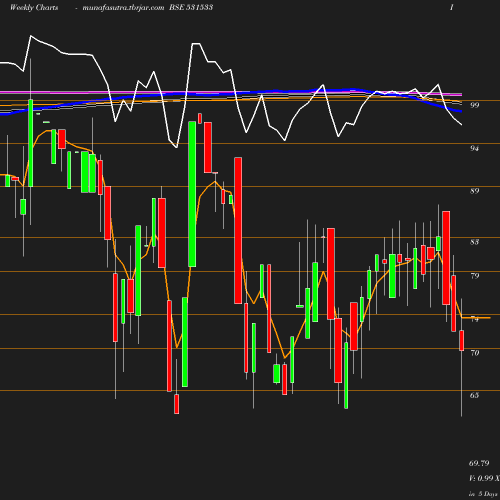Click the 83 price axis label
Image resolution: width=500 pixels, height=500 pixels.
(x=475, y=242)
